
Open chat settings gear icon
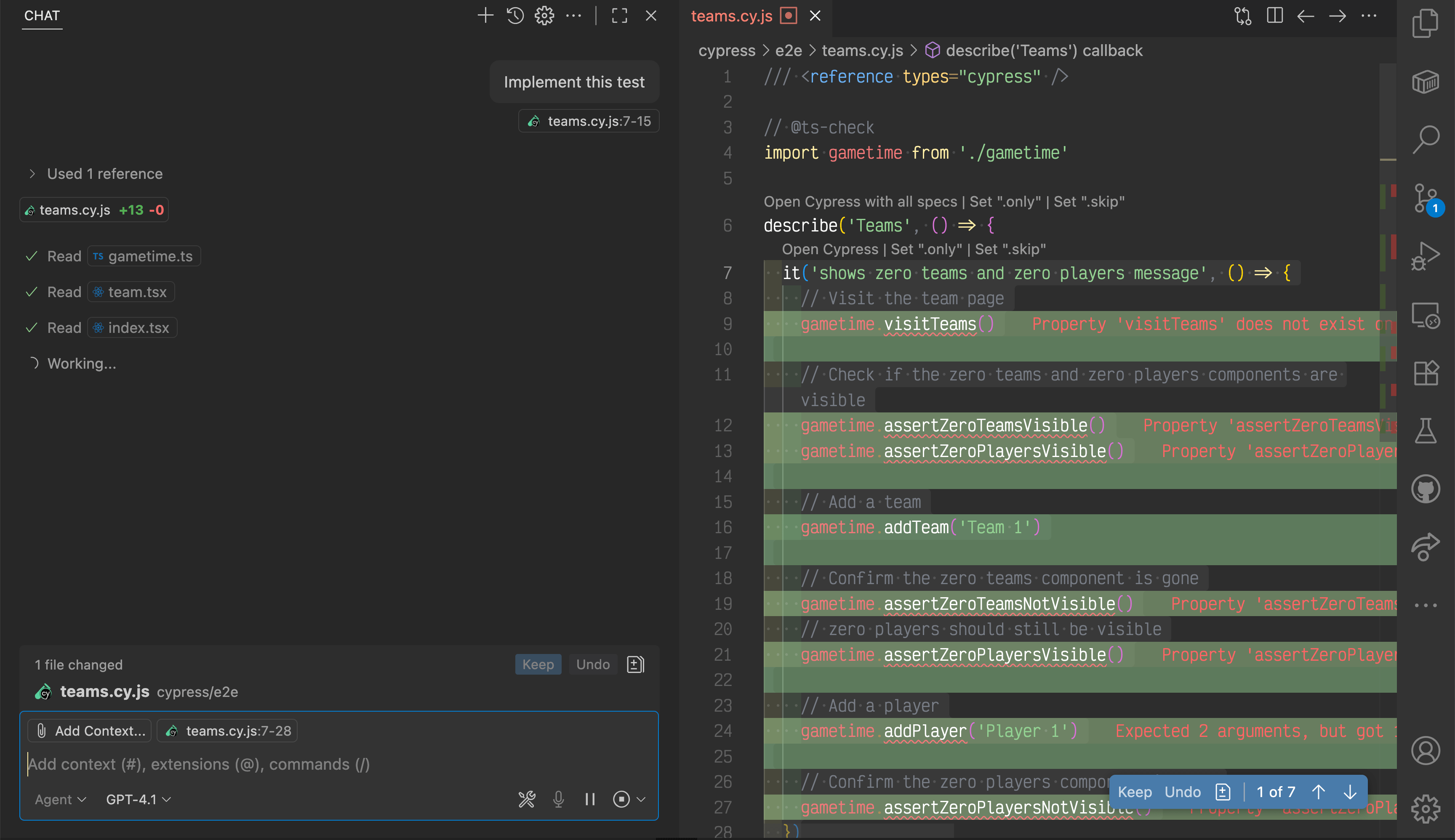tap(544, 16)
